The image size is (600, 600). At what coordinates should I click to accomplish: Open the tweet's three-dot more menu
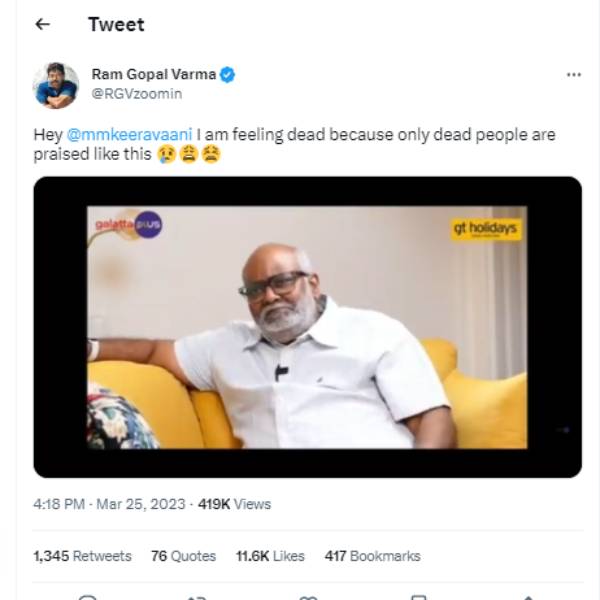pyautogui.click(x=573, y=75)
